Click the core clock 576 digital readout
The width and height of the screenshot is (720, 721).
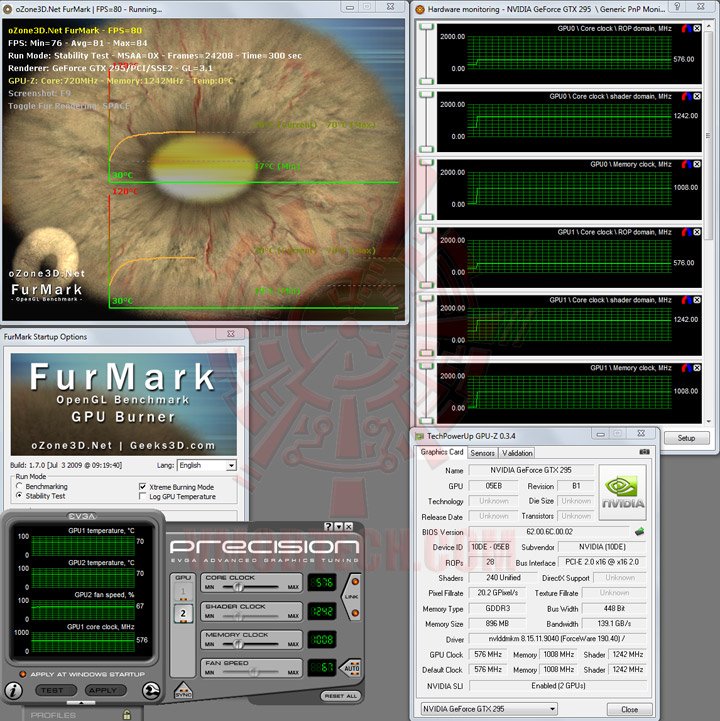click(x=322, y=583)
